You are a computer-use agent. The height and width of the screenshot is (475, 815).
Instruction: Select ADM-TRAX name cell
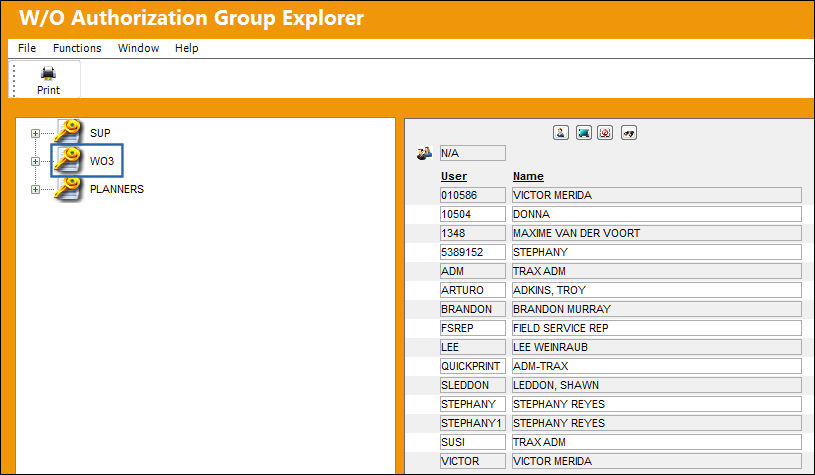pos(656,366)
